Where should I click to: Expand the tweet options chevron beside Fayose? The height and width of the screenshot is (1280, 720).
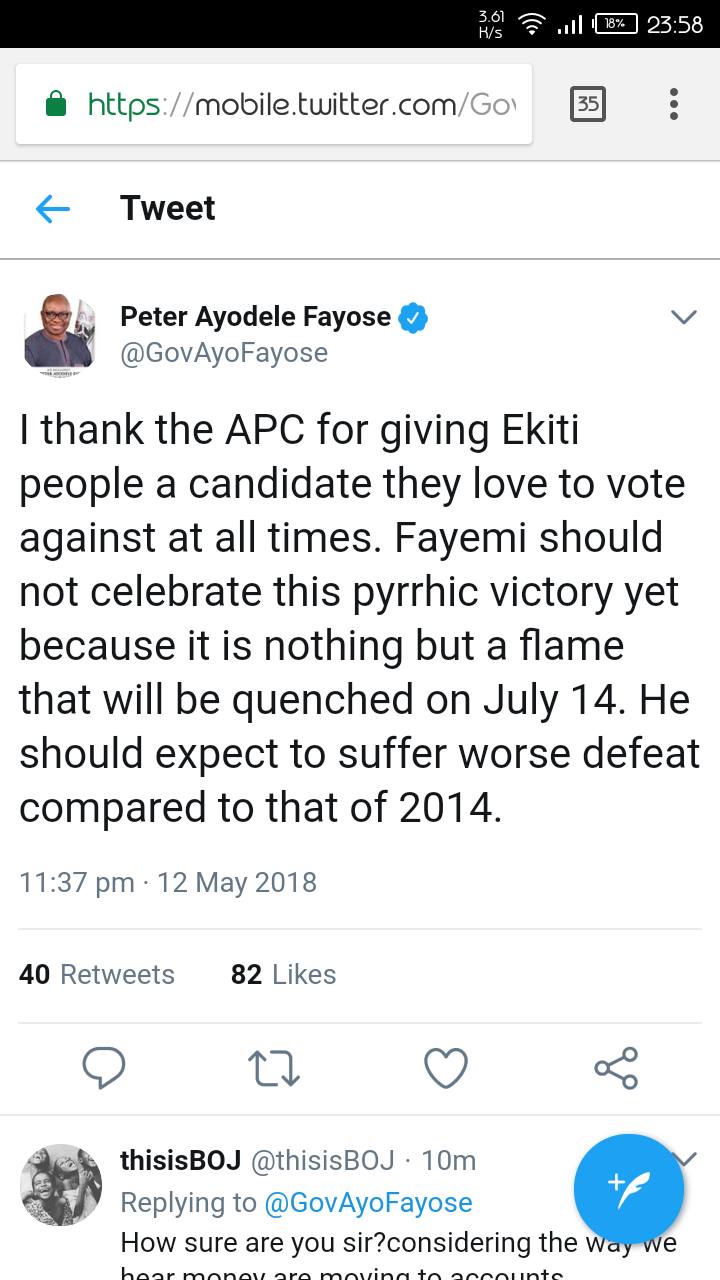[683, 318]
